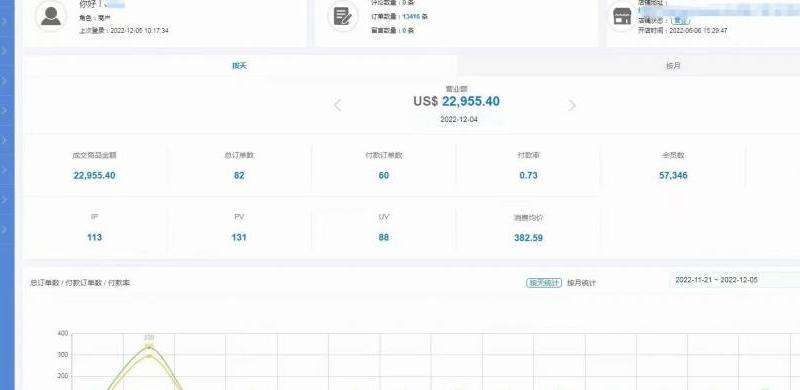
Task: Click the 400 label on chart axis
Action: (x=63, y=334)
